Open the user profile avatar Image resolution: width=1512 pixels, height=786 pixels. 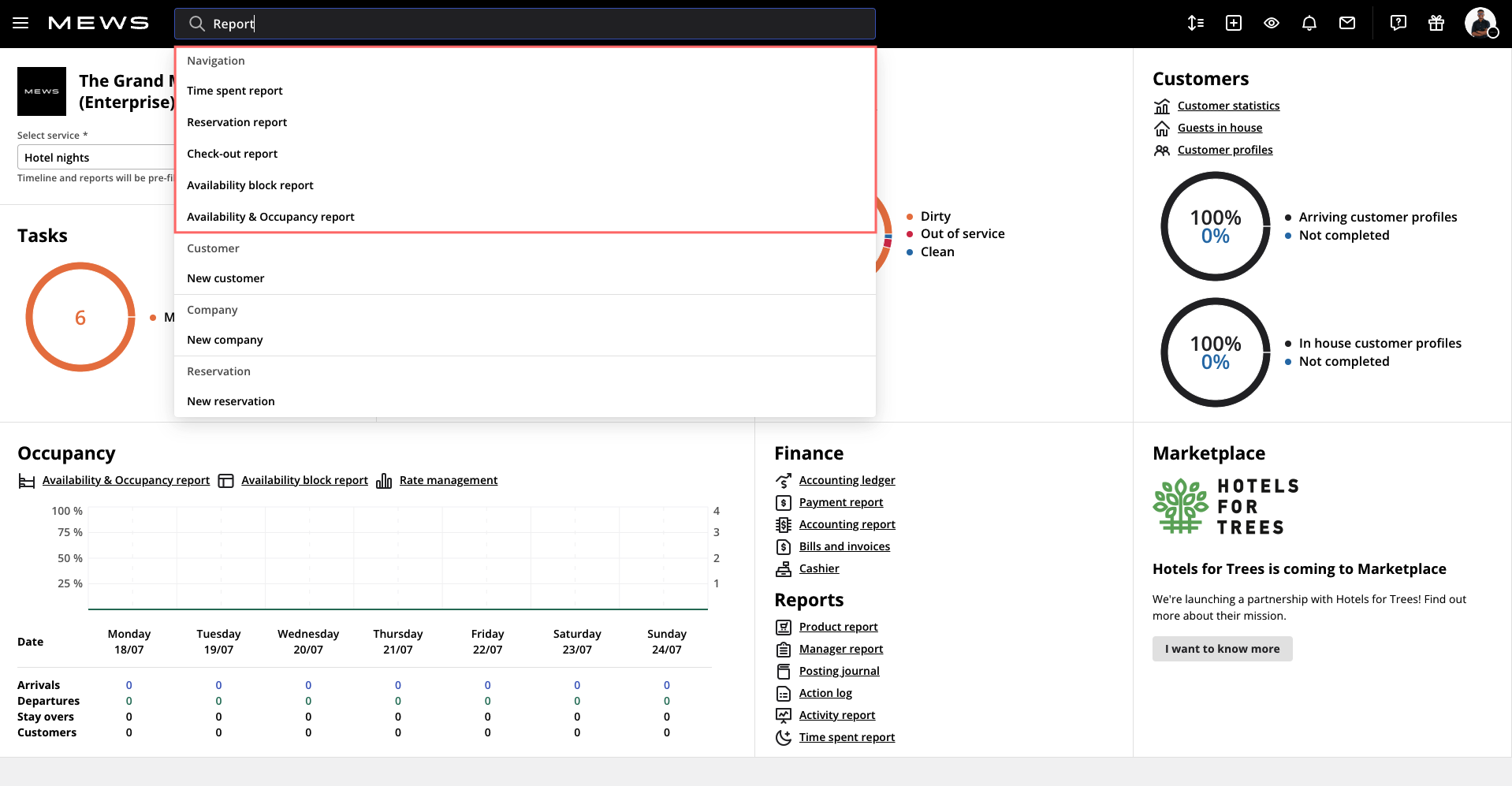(x=1480, y=23)
